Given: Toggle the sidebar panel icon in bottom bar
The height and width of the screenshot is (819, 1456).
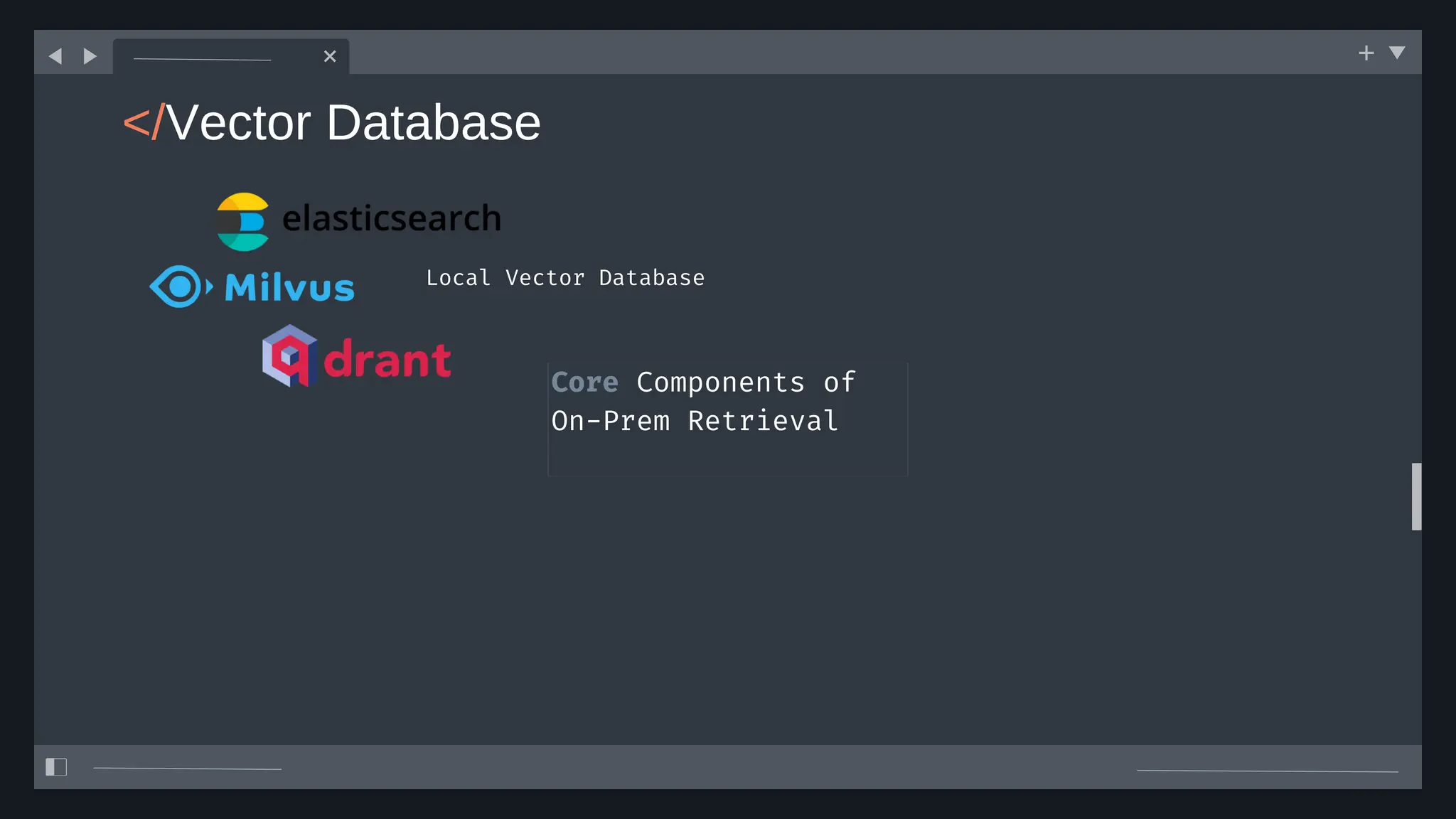Looking at the screenshot, I should (56, 767).
